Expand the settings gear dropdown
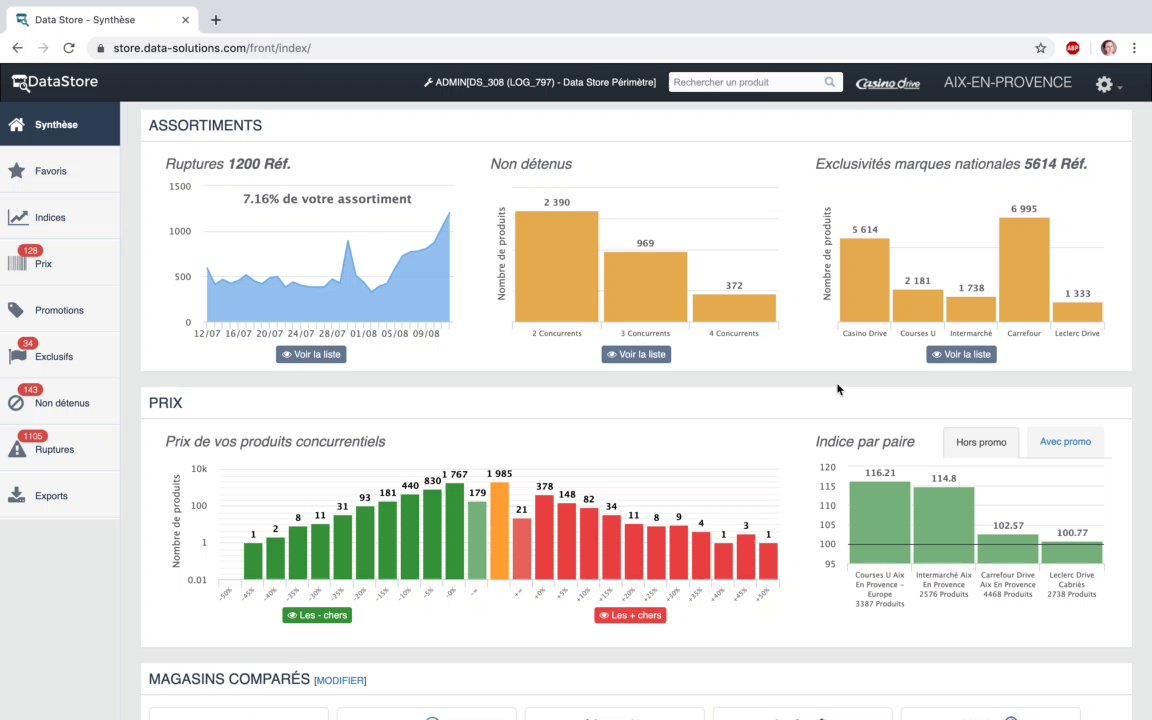Image resolution: width=1152 pixels, height=720 pixels. pyautogui.click(x=1108, y=84)
